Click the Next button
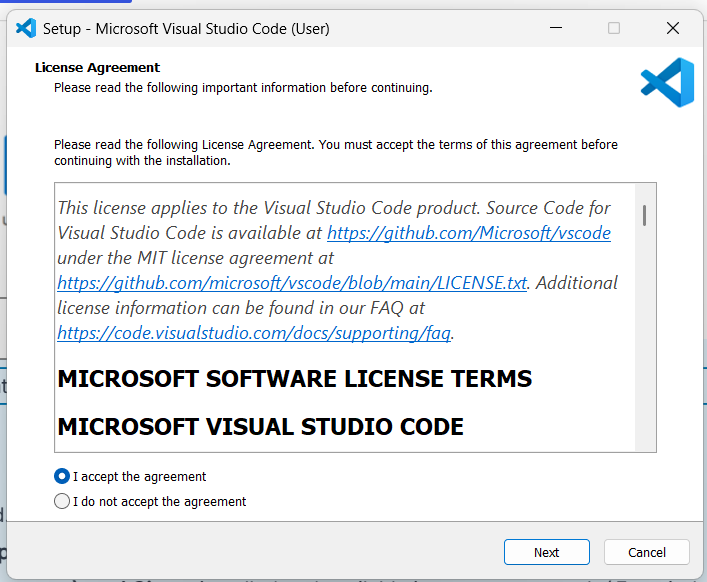Image resolution: width=707 pixels, height=582 pixels. [x=546, y=552]
